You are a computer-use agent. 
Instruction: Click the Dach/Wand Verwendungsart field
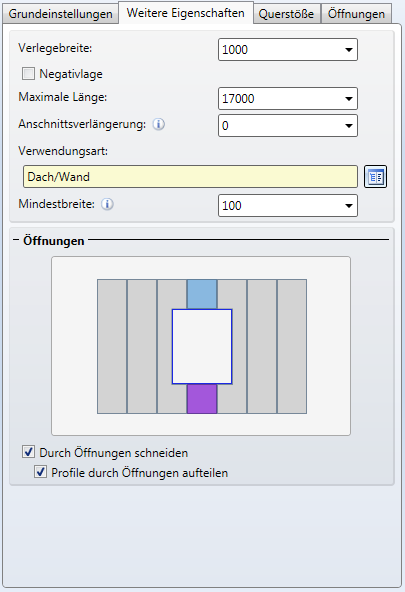tap(190, 176)
